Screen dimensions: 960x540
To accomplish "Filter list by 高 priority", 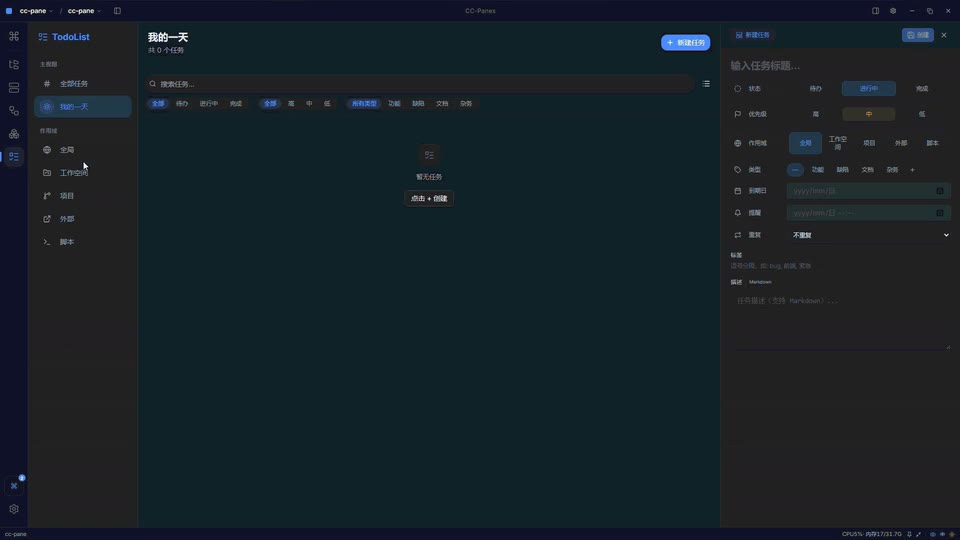I will 291,103.
